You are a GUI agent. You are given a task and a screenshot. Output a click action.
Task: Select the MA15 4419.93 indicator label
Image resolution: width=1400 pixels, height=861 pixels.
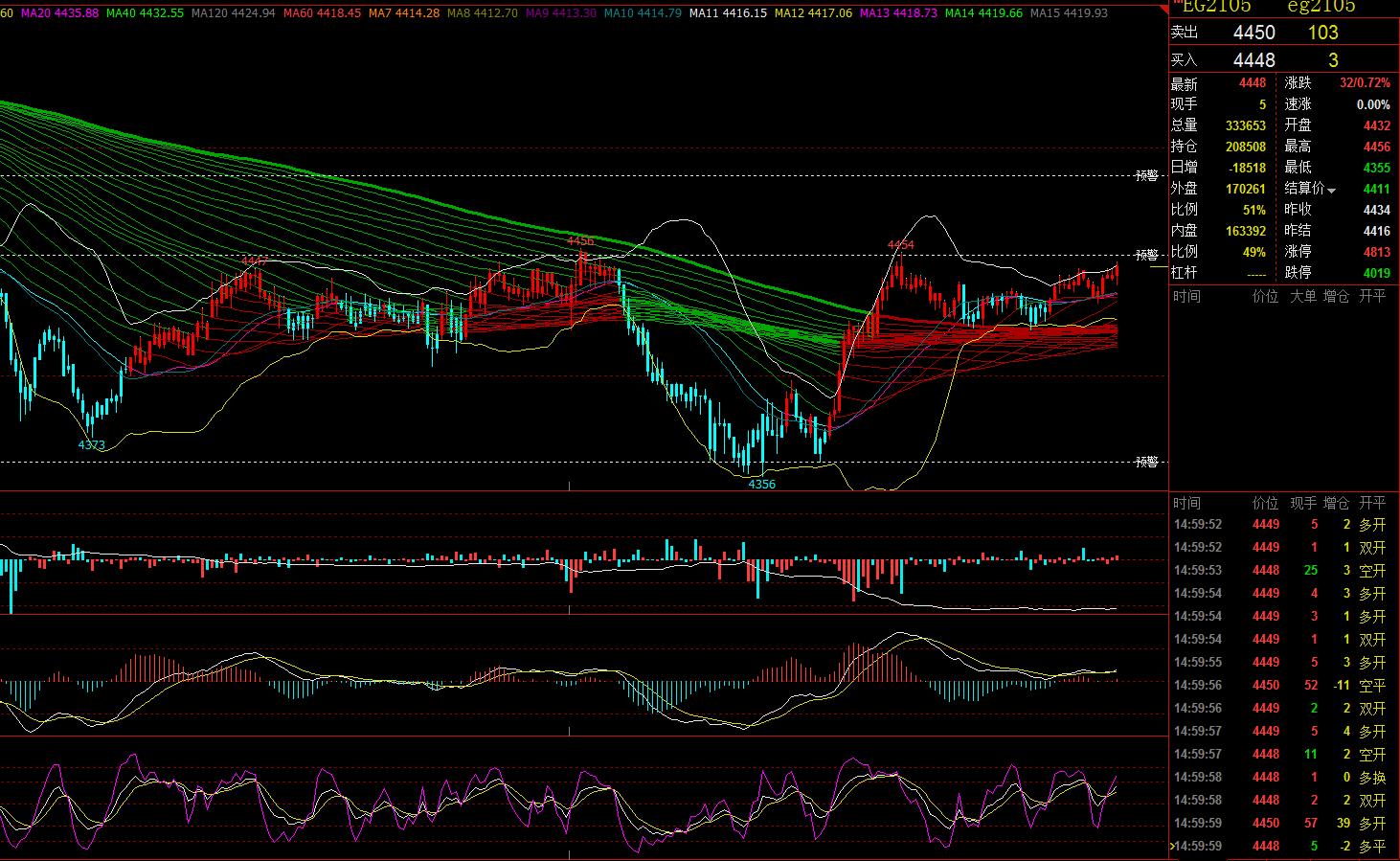tap(1069, 13)
